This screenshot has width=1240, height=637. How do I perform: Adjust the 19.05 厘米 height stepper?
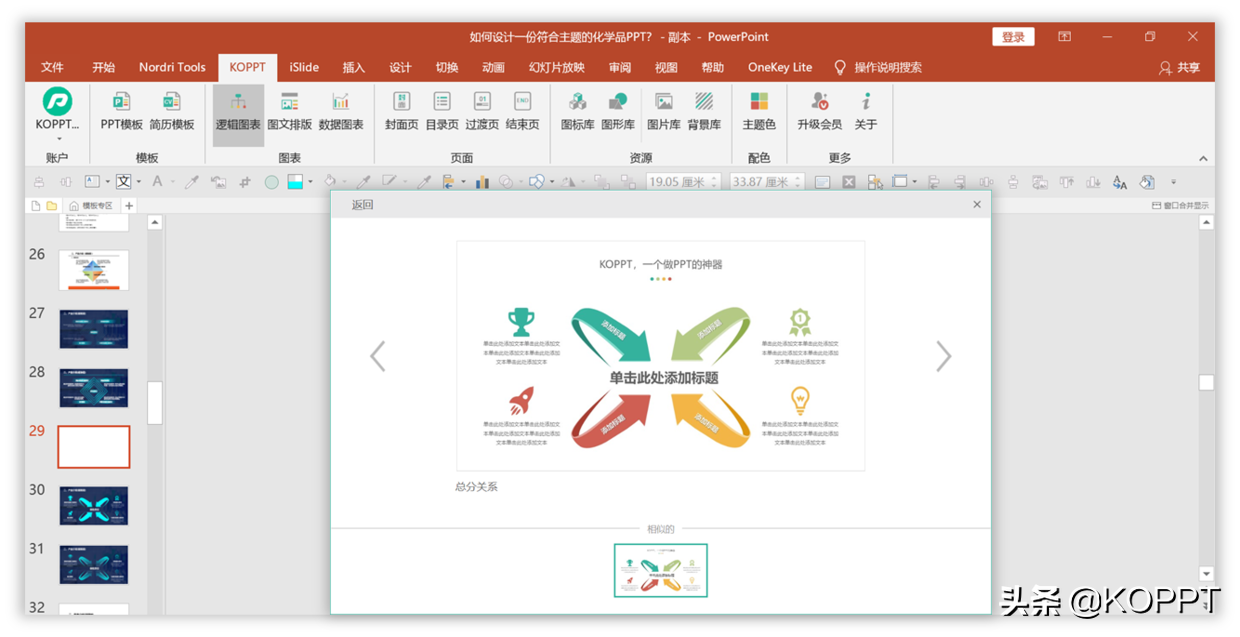[714, 182]
